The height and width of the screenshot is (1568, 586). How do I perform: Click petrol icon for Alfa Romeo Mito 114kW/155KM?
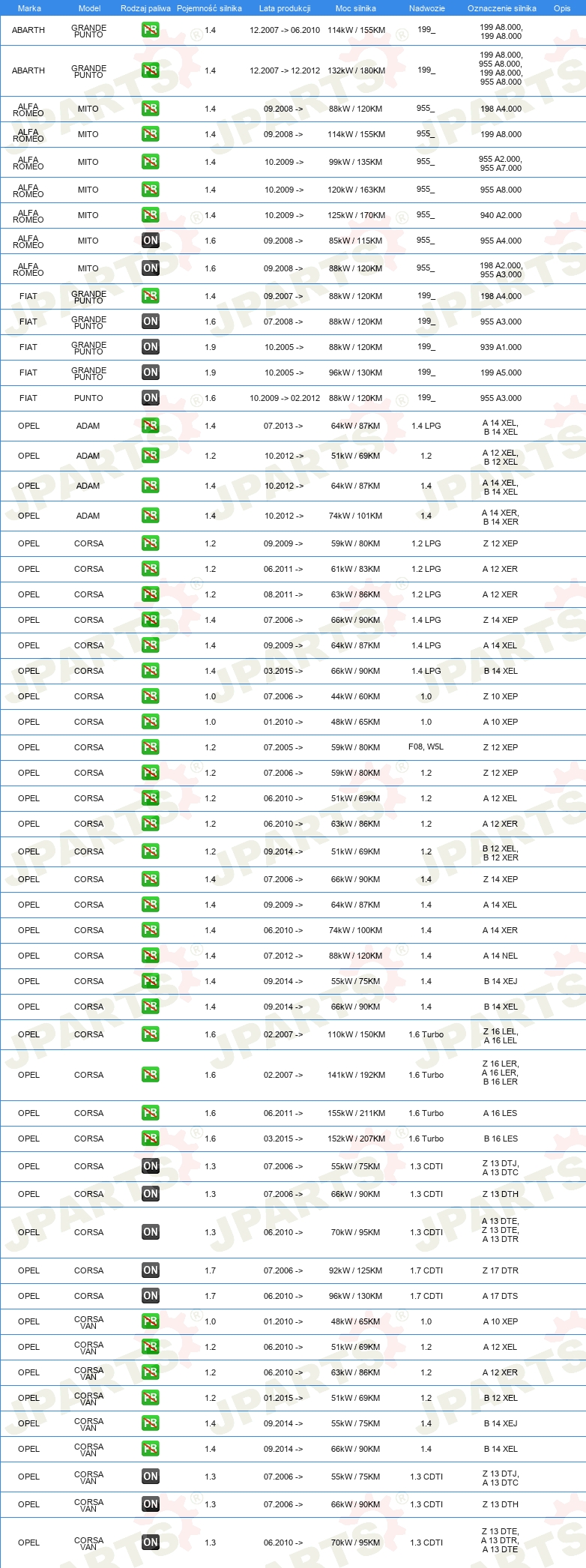[x=151, y=134]
